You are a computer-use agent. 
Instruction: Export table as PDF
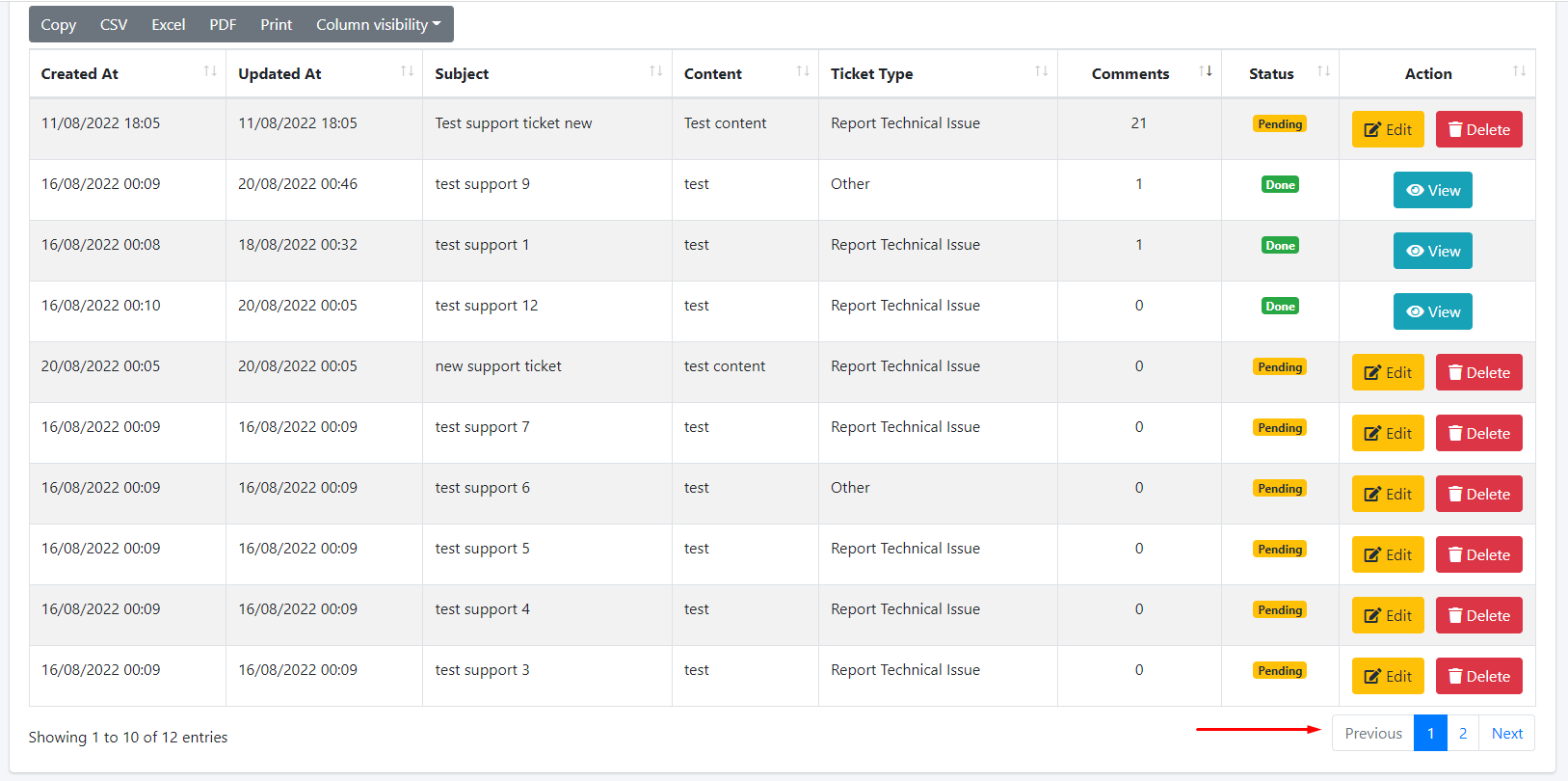pyautogui.click(x=223, y=25)
